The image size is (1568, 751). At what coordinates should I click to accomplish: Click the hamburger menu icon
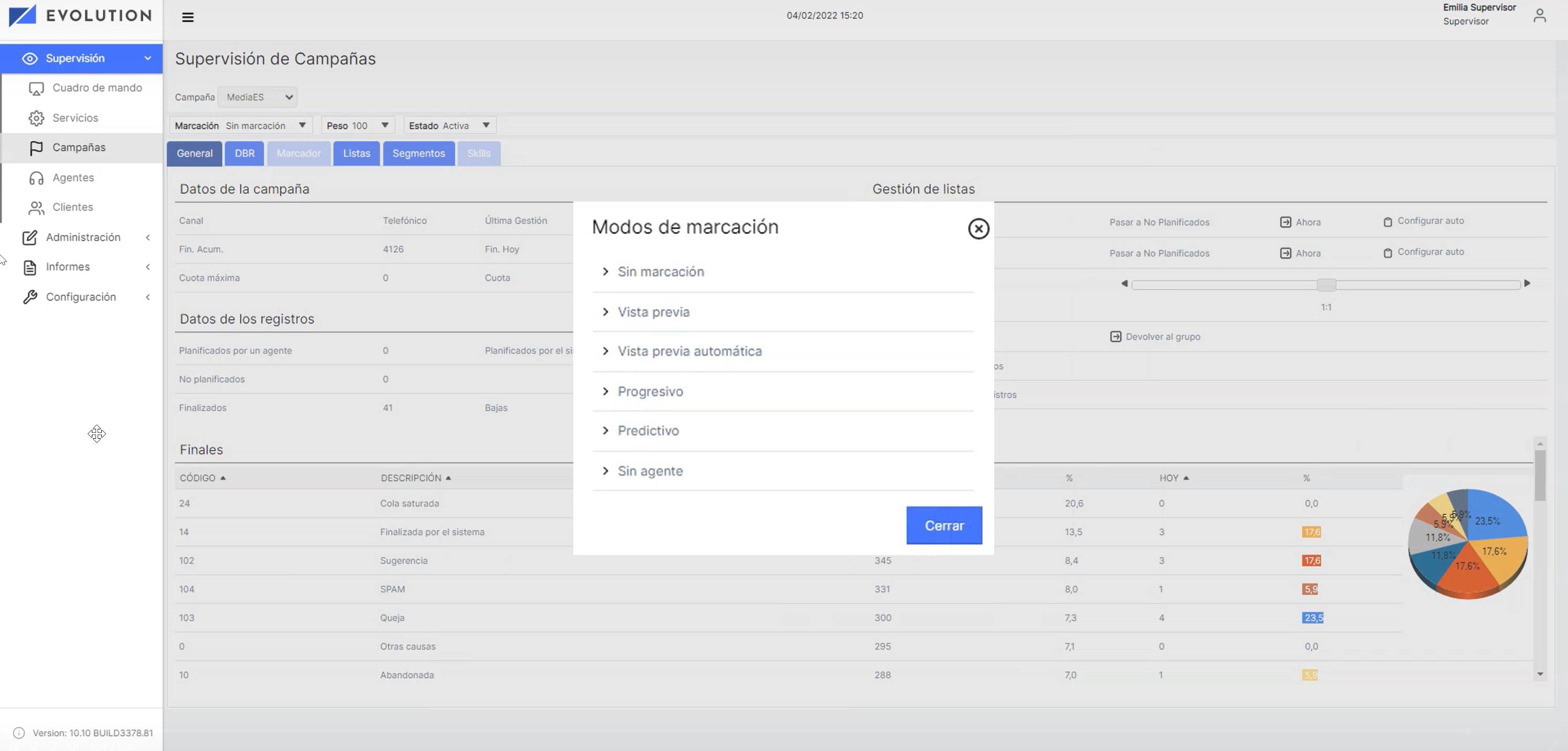(187, 17)
